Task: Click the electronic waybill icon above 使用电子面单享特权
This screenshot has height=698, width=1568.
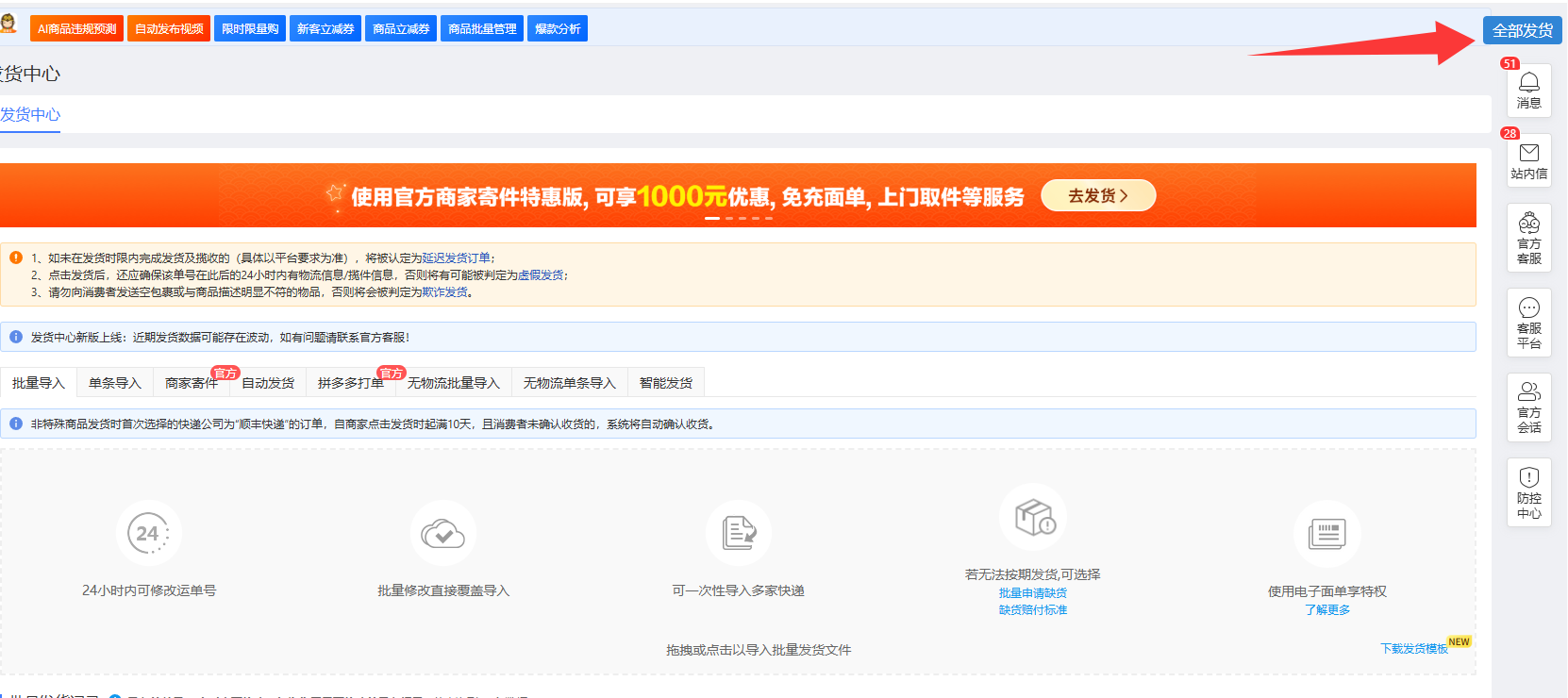Action: point(1326,534)
